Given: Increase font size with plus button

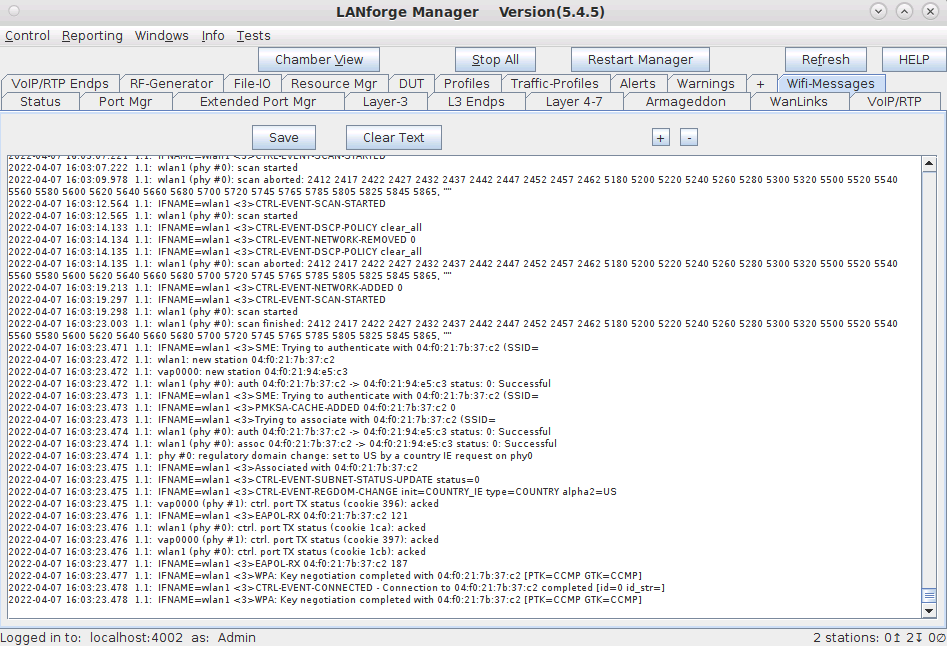Looking at the screenshot, I should (661, 138).
